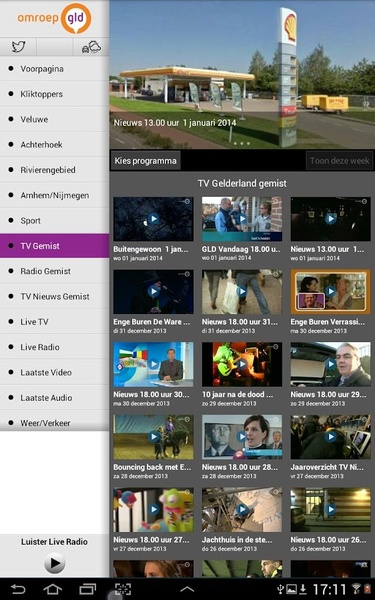Screen dimensions: 375x600
Task: Select Arnhem/Nijmegen region
Action: [54, 195]
